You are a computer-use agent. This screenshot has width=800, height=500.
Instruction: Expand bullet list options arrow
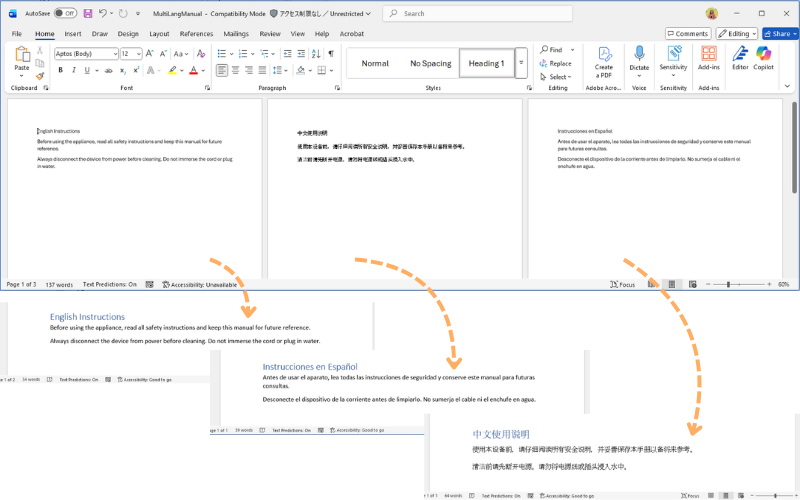coord(231,54)
